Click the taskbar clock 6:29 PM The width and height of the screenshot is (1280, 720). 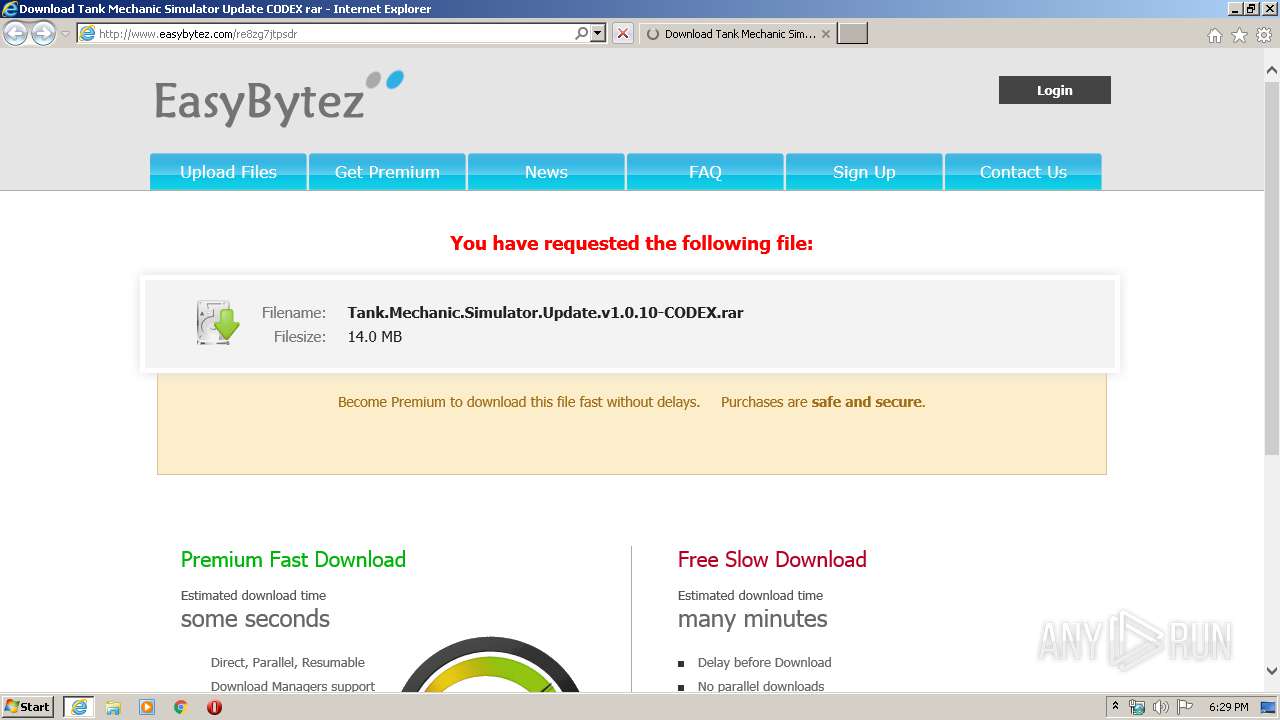[x=1228, y=707]
